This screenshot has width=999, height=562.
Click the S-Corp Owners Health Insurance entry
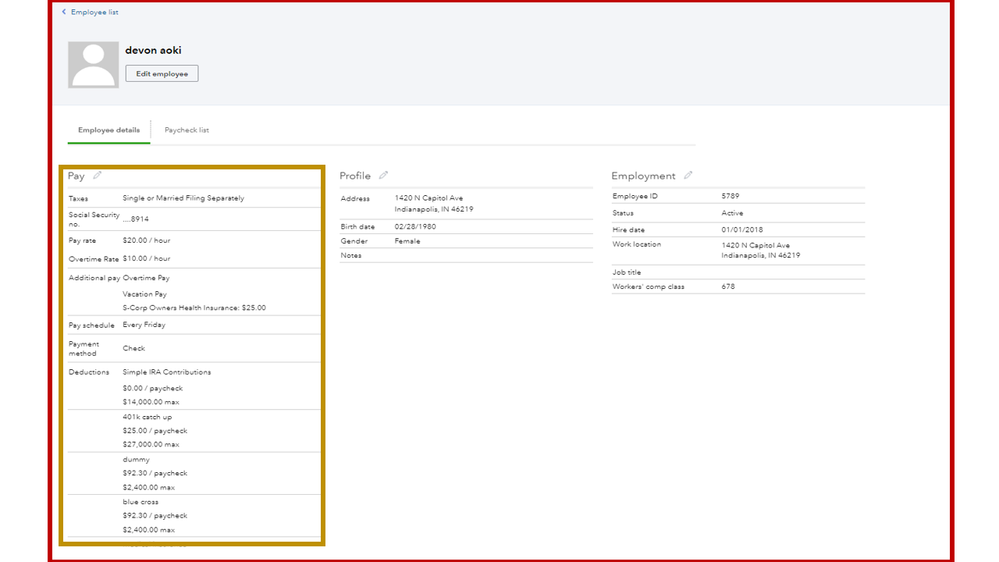click(x=194, y=308)
